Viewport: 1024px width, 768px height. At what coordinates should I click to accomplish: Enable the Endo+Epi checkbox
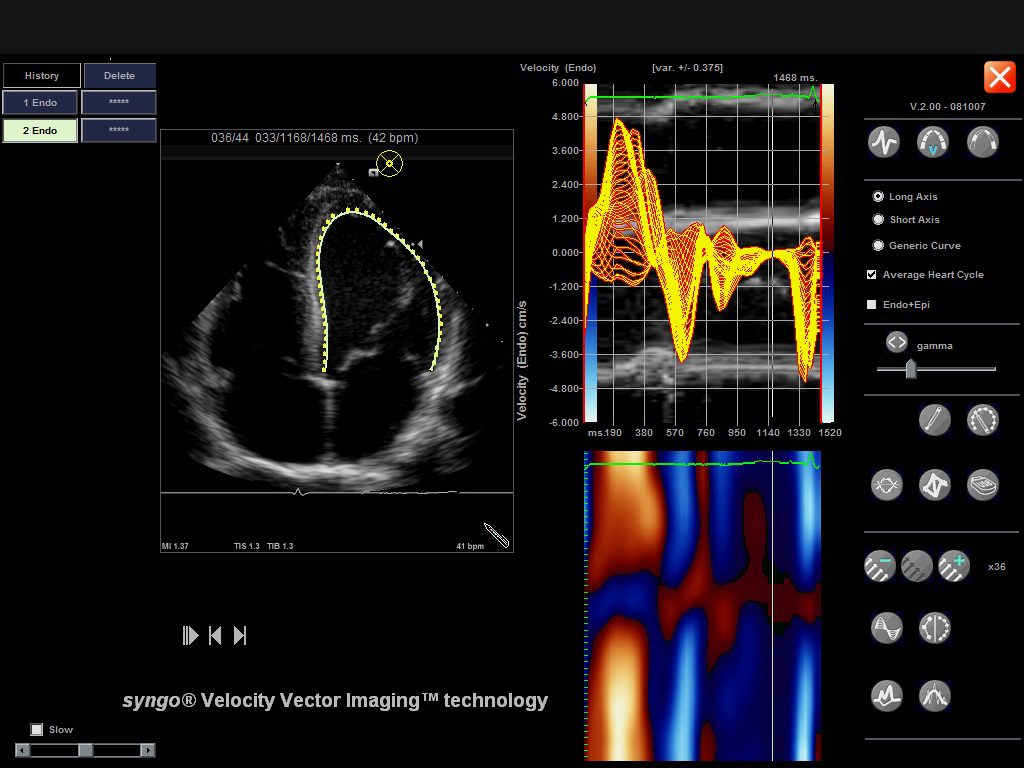coord(872,305)
